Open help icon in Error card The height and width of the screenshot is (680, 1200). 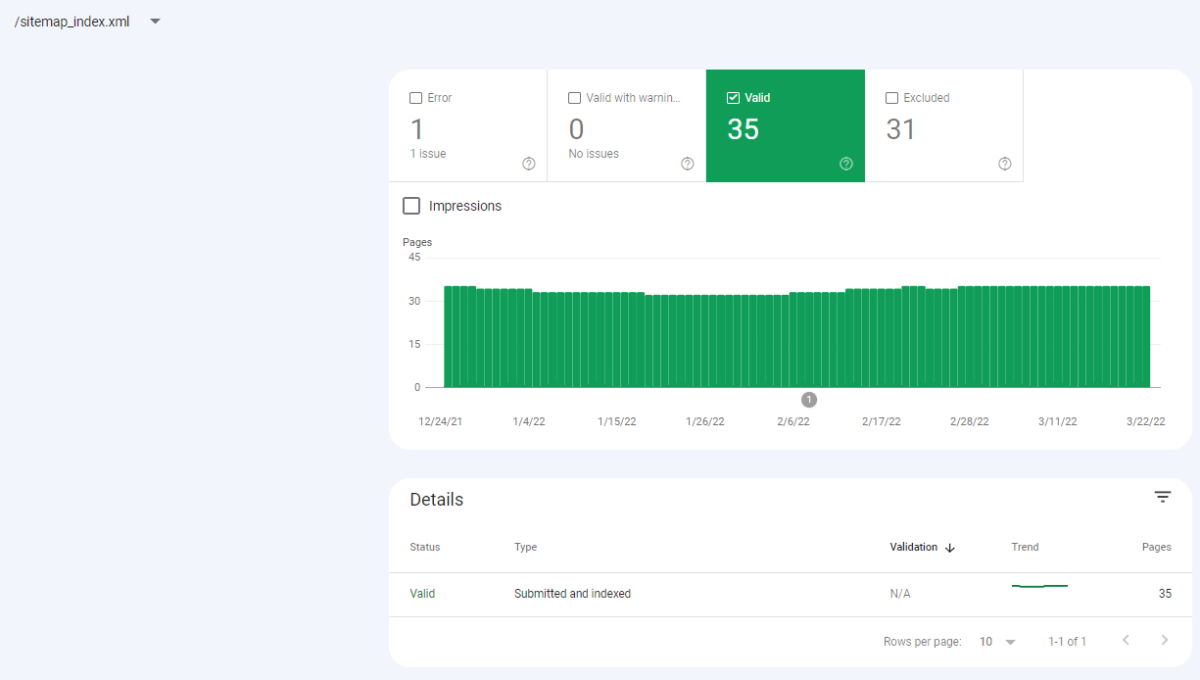pyautogui.click(x=529, y=164)
